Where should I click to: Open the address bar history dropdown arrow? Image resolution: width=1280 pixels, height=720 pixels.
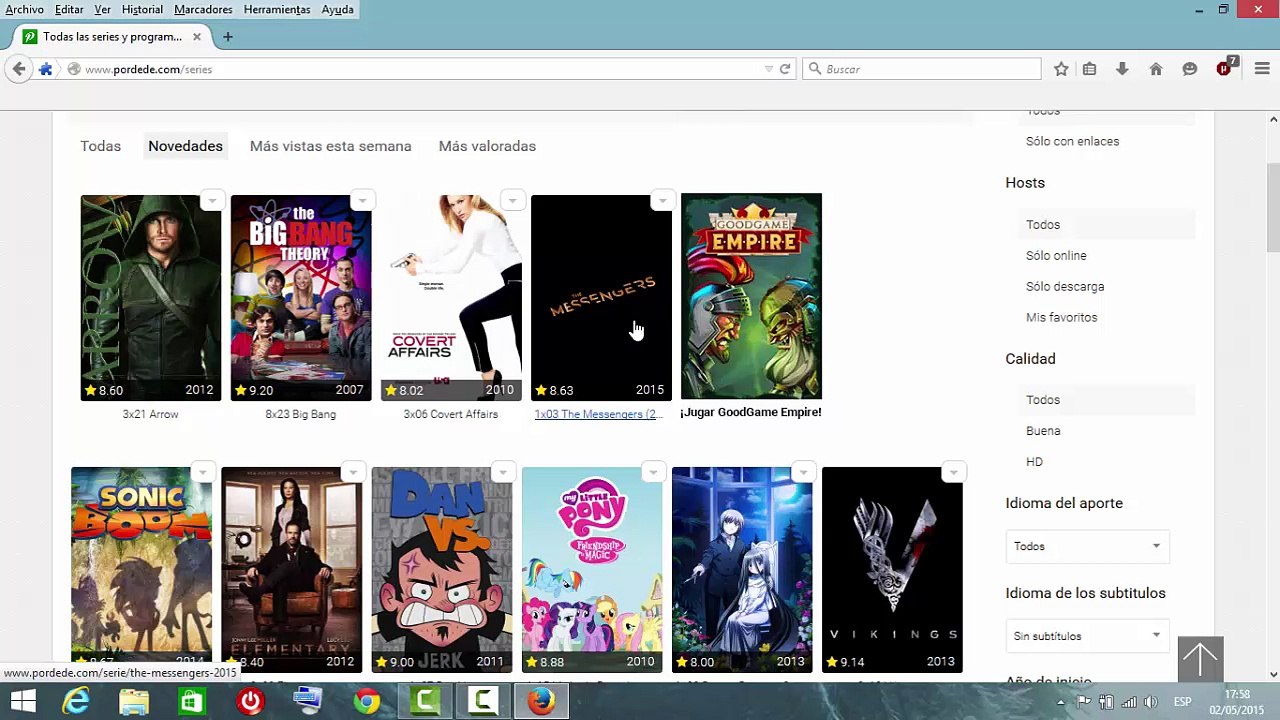coord(769,69)
